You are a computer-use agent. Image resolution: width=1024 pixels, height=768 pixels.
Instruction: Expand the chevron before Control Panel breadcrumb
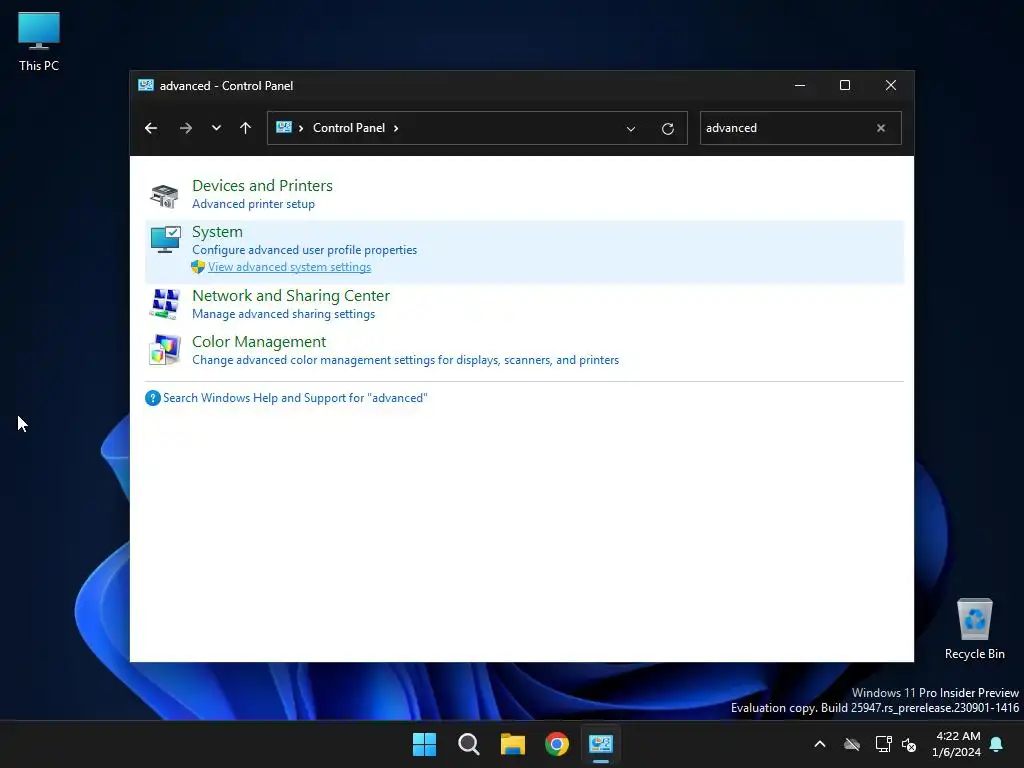point(300,128)
